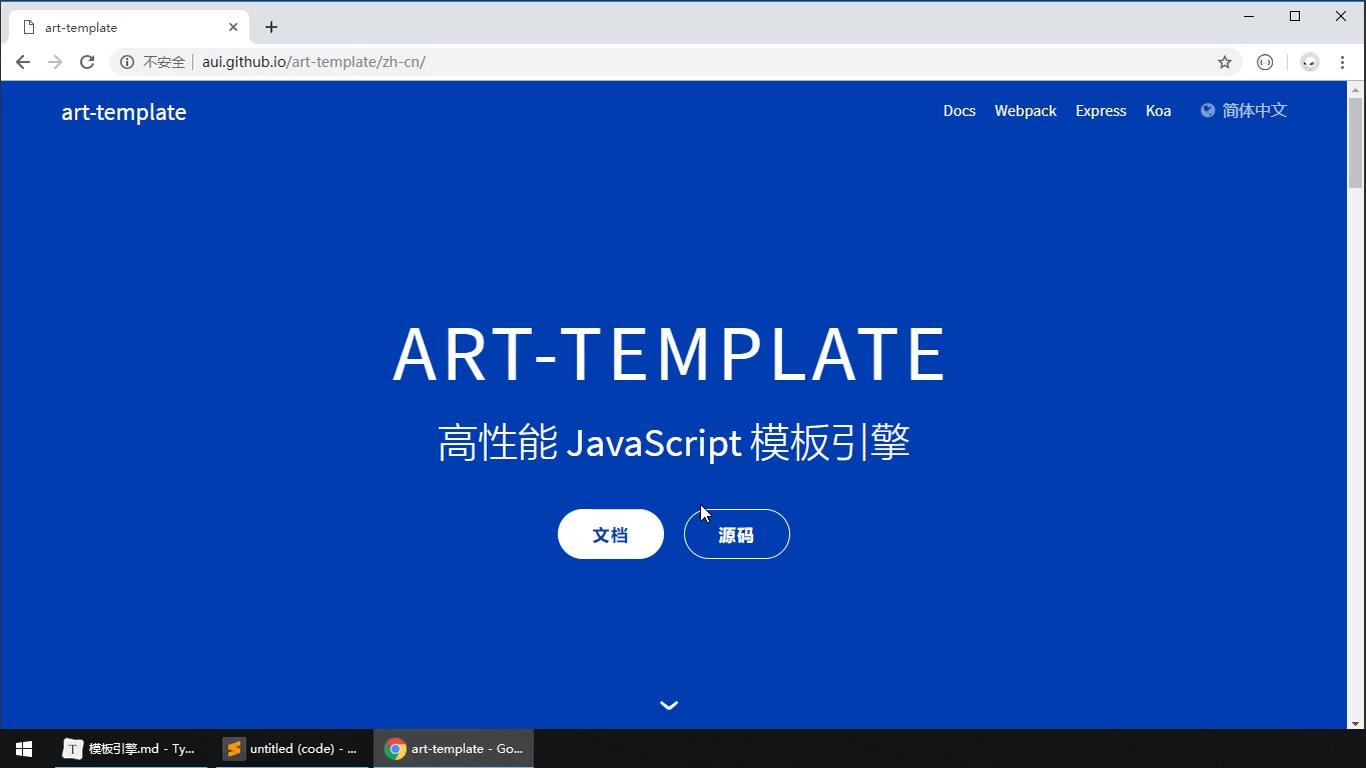This screenshot has width=1366, height=768.
Task: Click the browser forward arrow
Action: [x=55, y=62]
